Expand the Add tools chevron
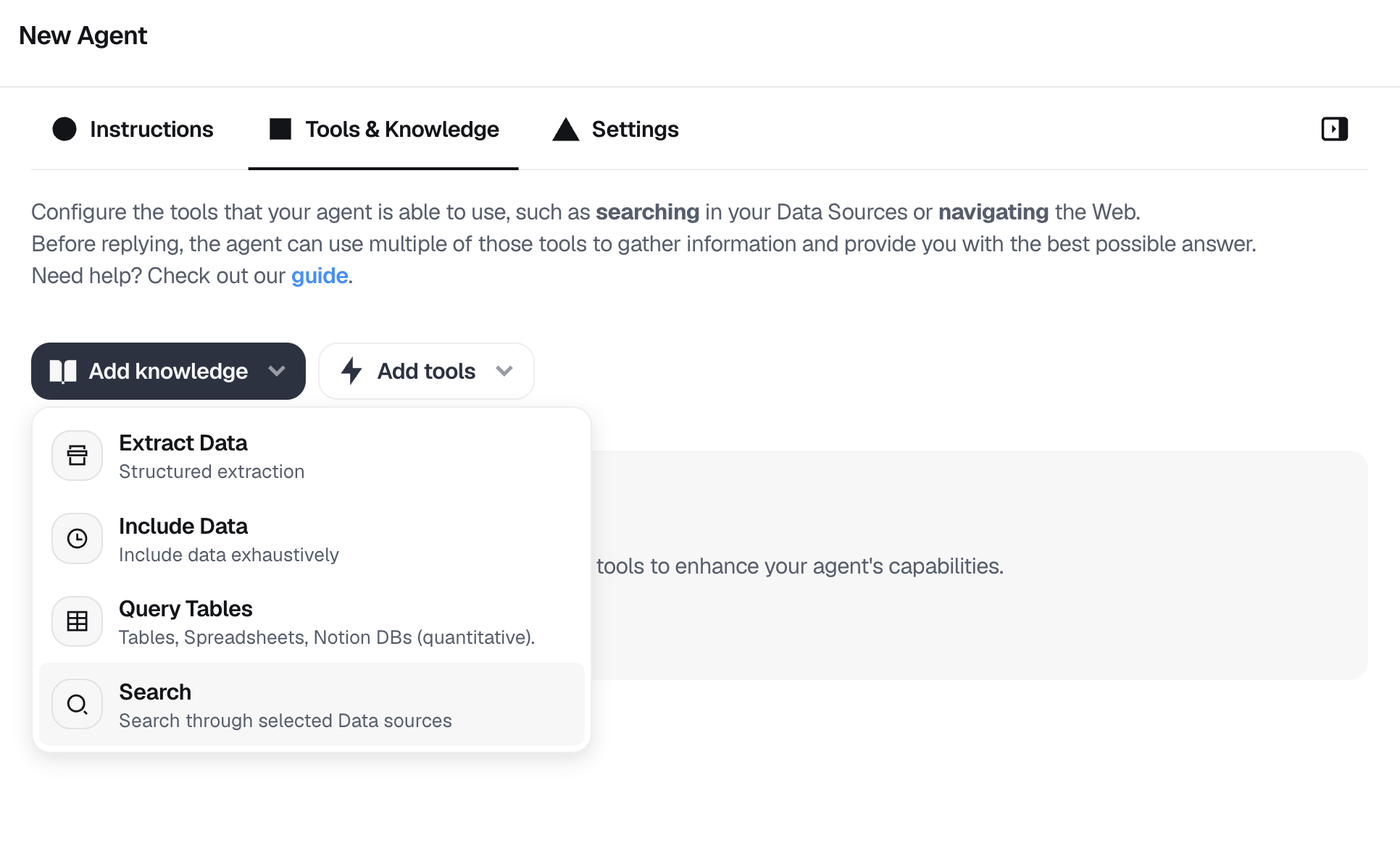This screenshot has width=1400, height=843. point(504,371)
